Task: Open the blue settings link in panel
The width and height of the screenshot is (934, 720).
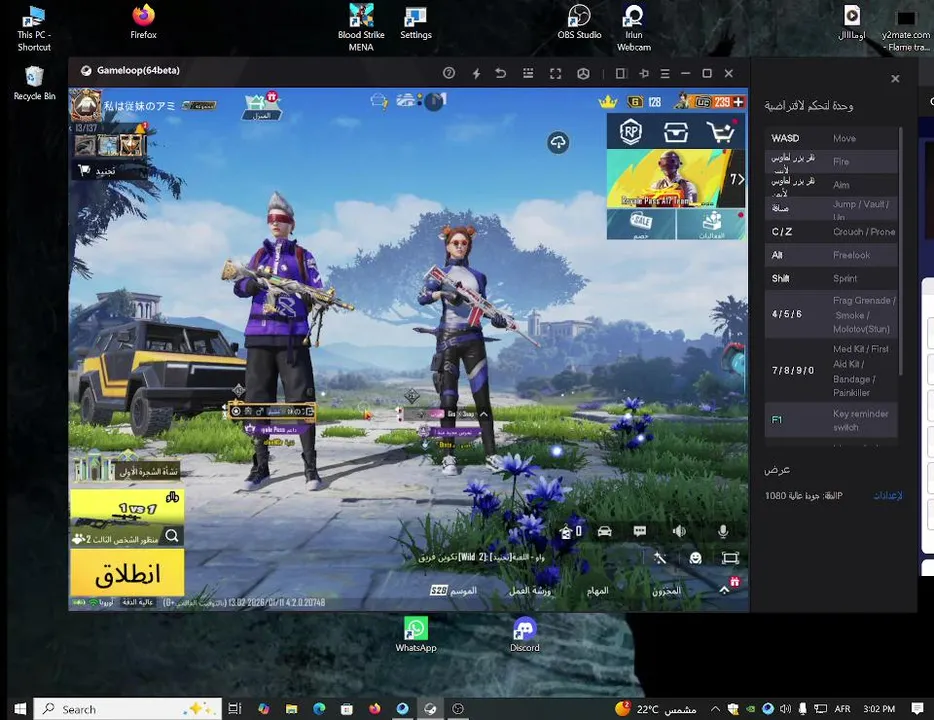Action: click(888, 495)
